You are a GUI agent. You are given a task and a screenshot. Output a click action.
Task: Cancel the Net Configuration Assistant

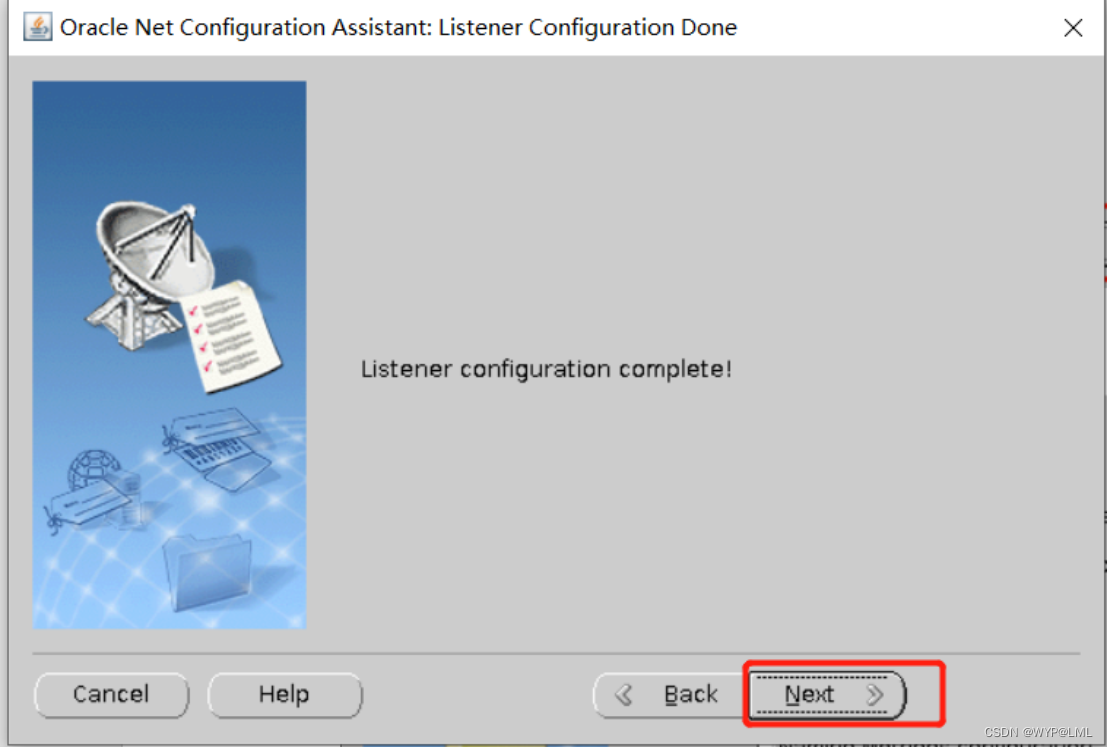click(x=112, y=695)
